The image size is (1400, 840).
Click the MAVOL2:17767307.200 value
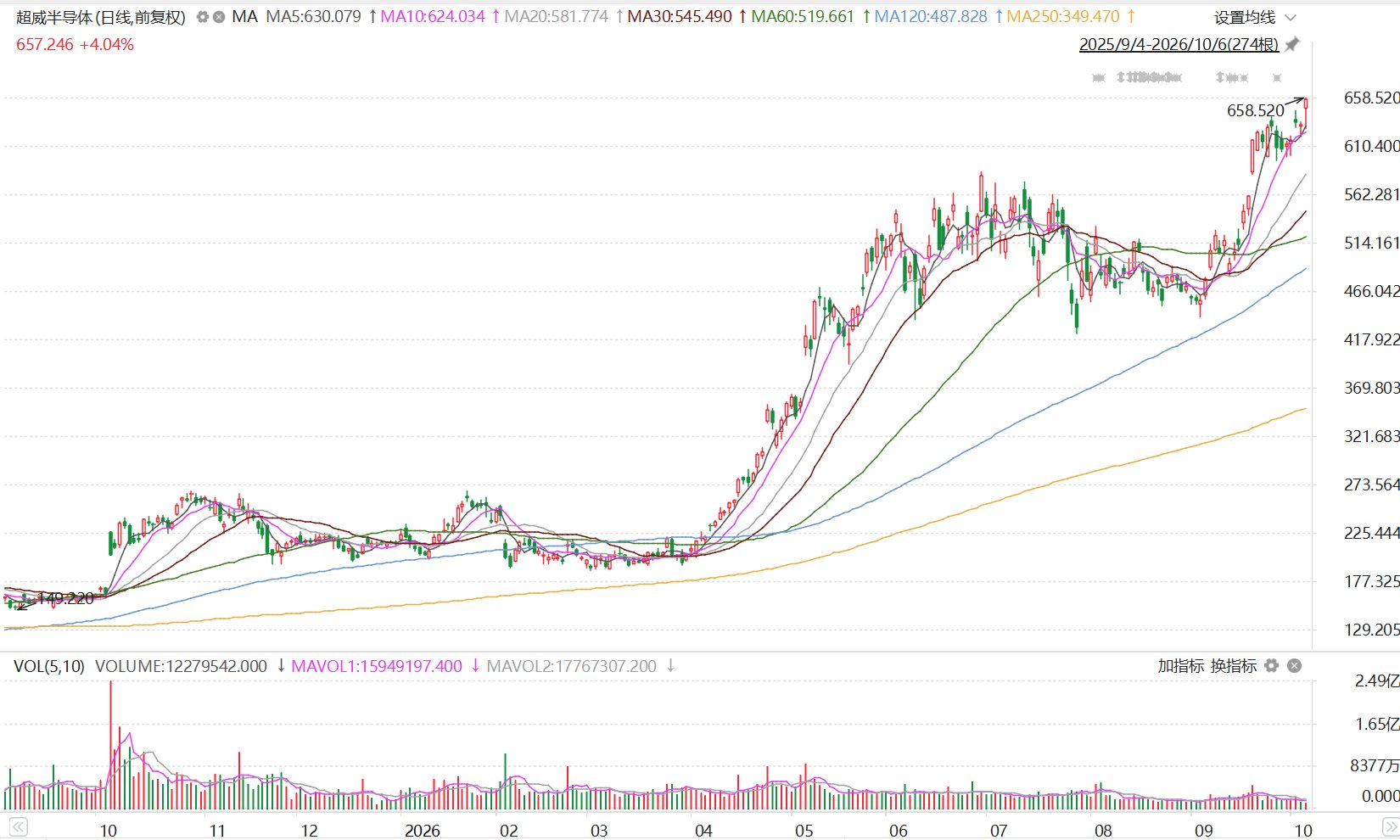571,666
